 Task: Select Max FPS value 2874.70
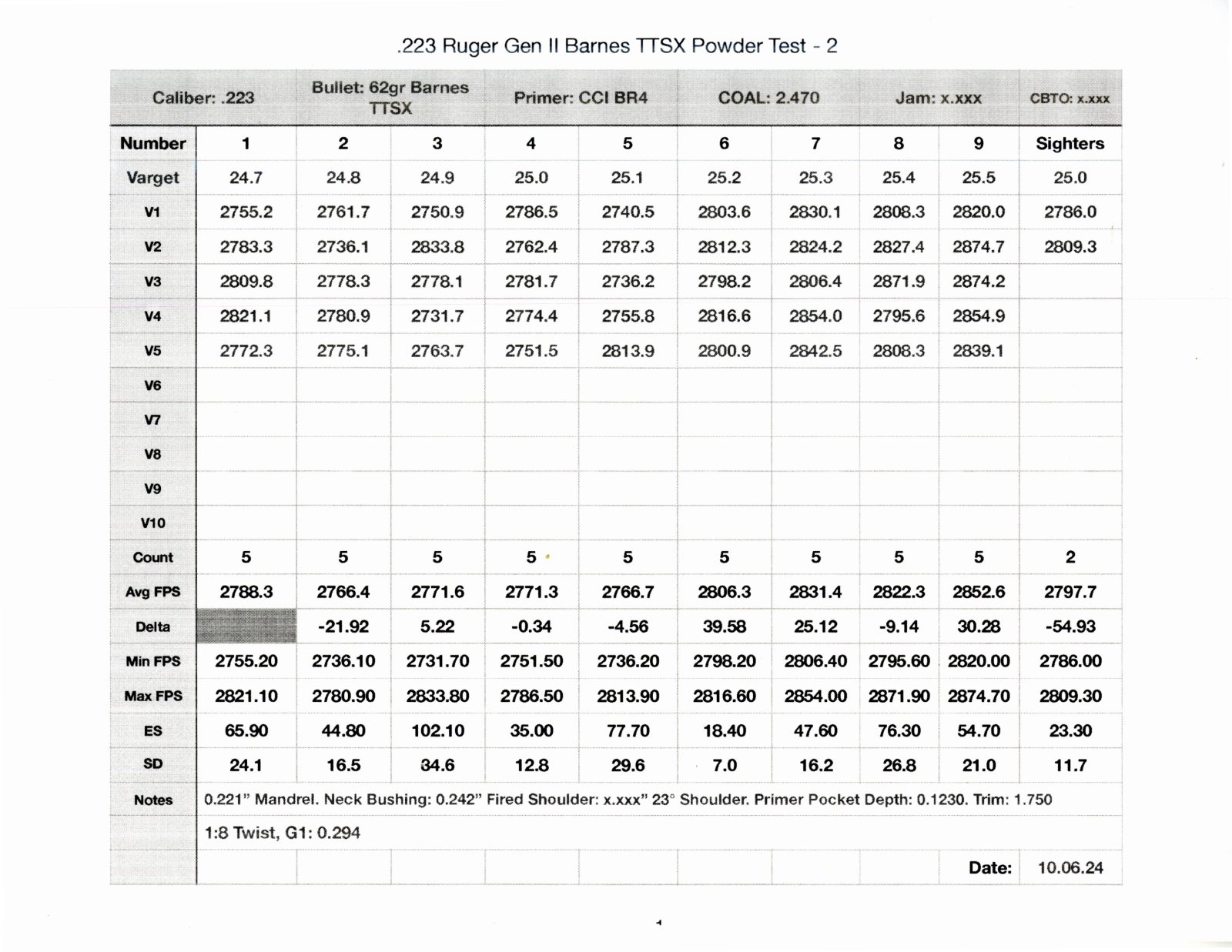978,696
